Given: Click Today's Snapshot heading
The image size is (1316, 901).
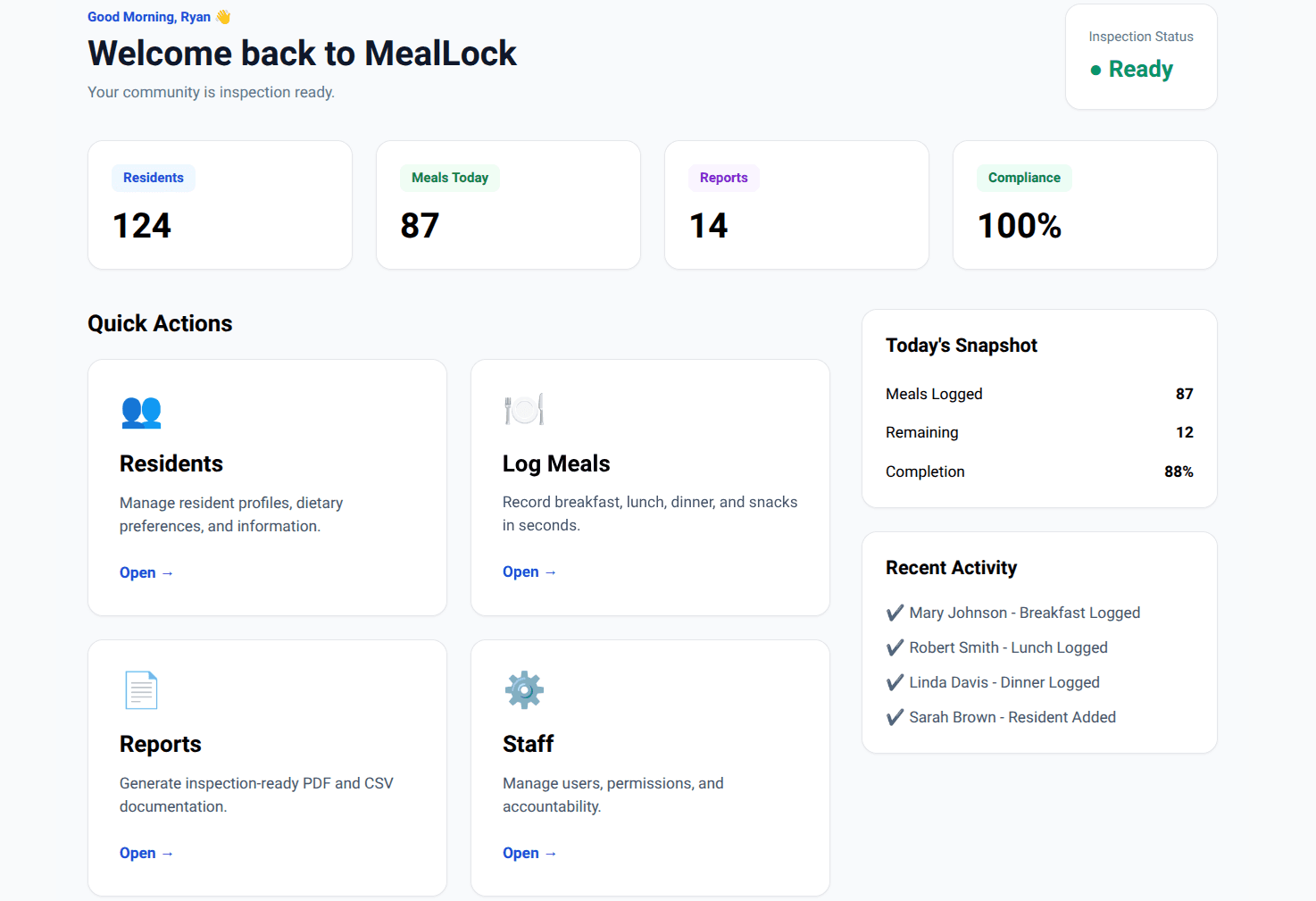Looking at the screenshot, I should pyautogui.click(x=962, y=346).
